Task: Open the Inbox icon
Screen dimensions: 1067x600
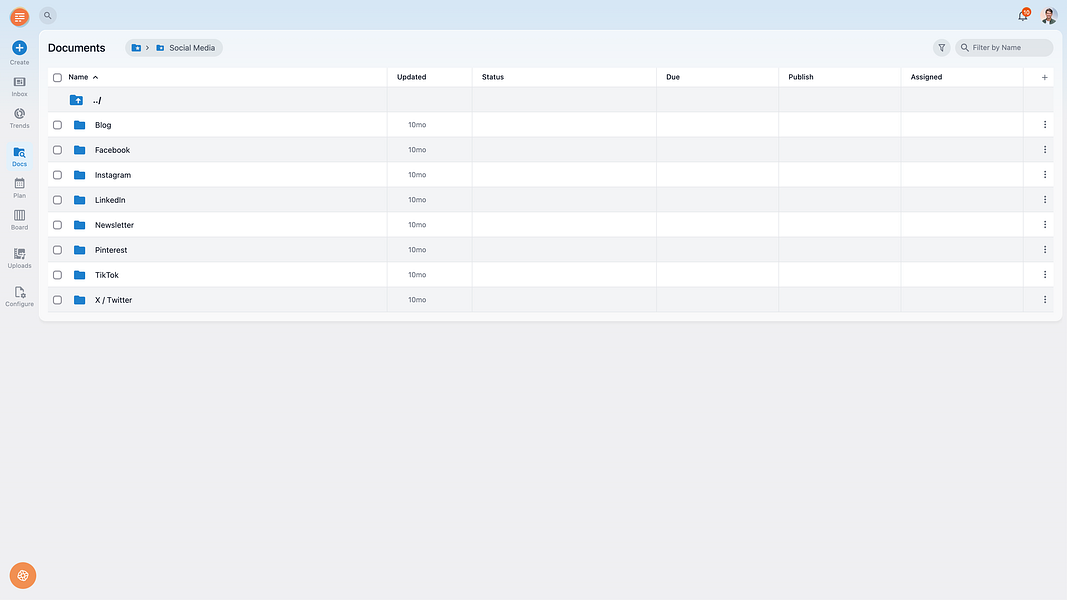Action: 19,82
